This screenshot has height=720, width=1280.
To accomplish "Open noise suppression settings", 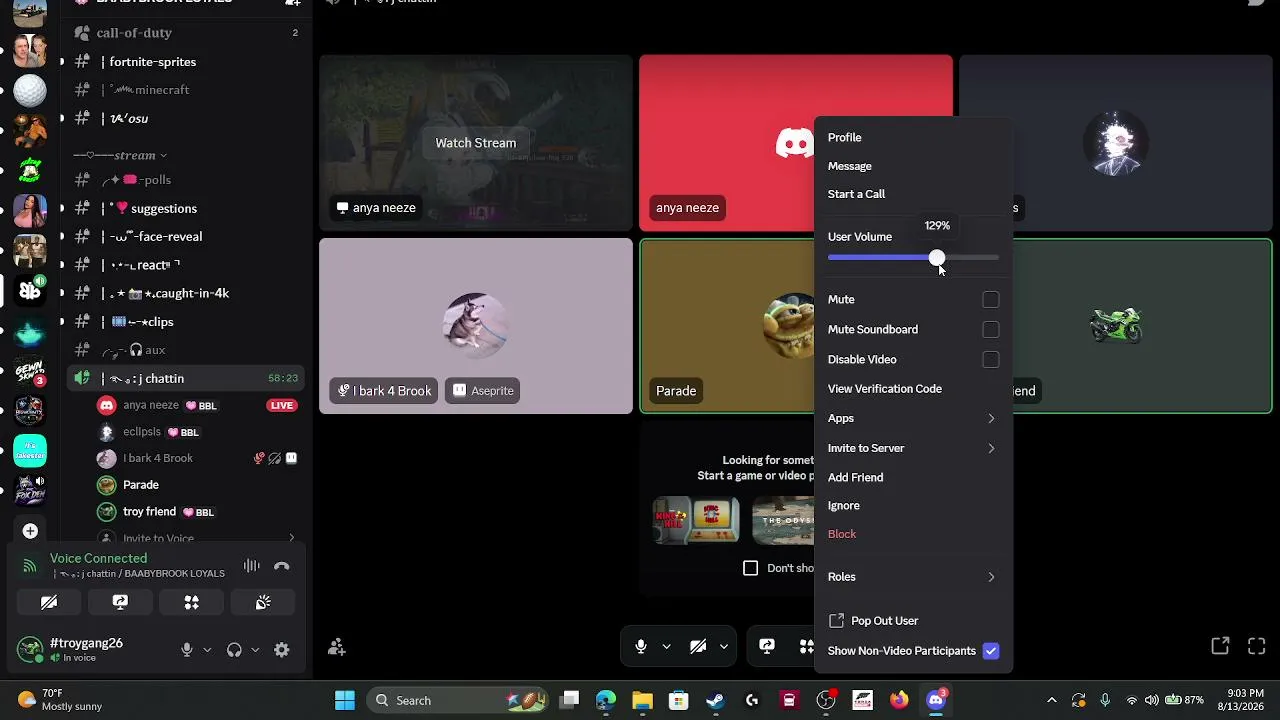I will tap(251, 566).
